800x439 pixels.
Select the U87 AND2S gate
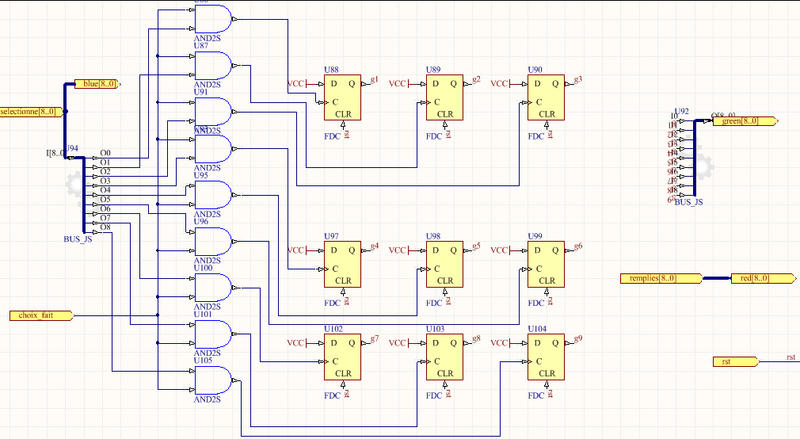pyautogui.click(x=217, y=65)
